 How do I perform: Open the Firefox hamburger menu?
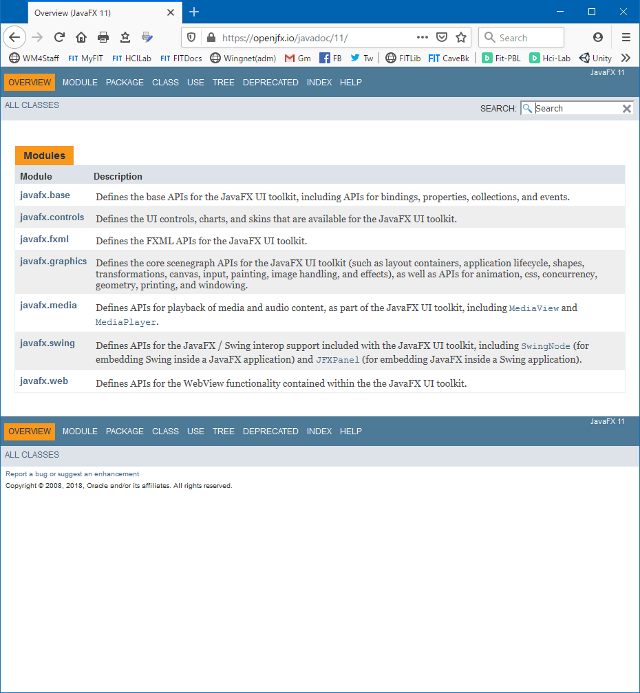coord(625,37)
